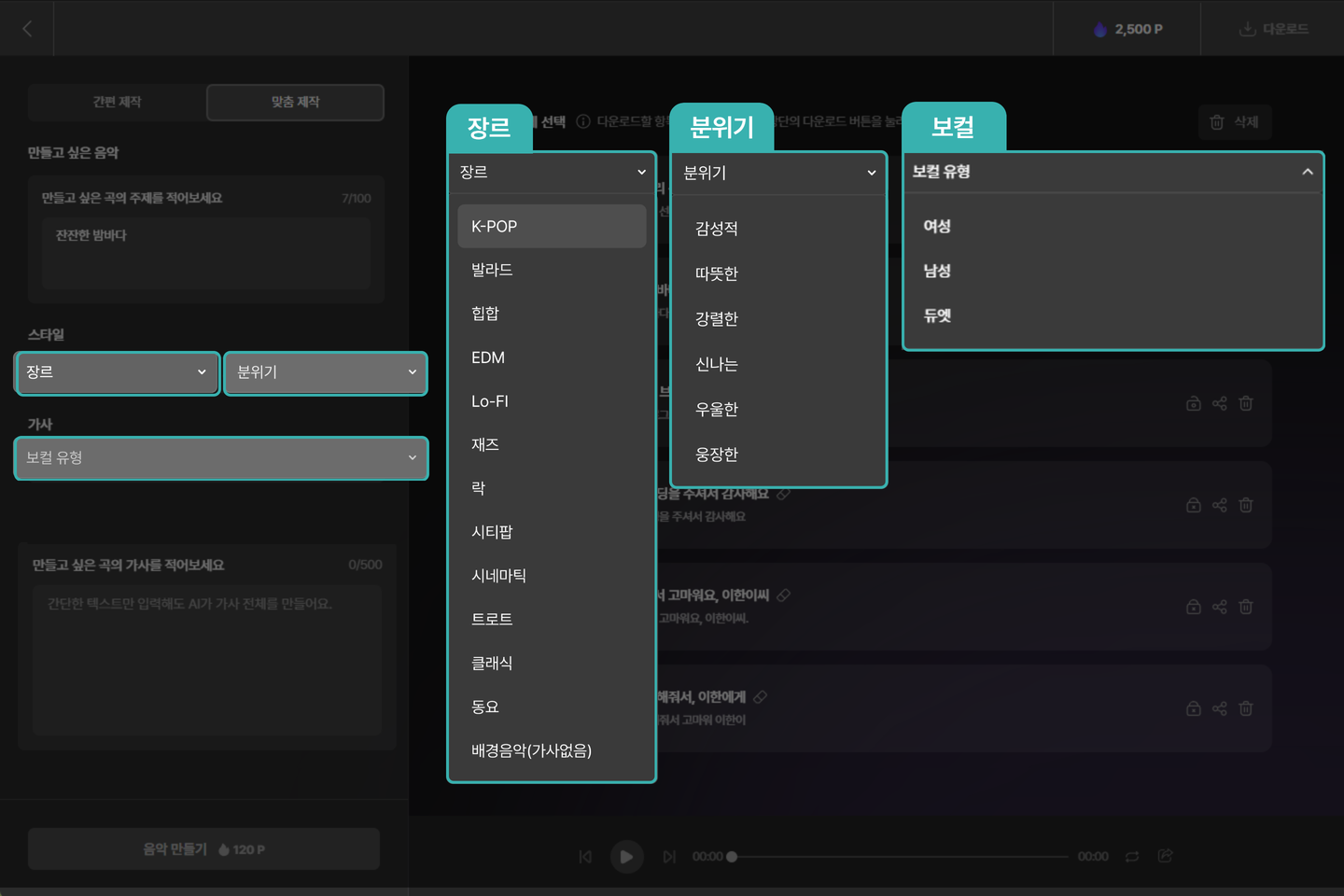The height and width of the screenshot is (896, 1344).
Task: Toggle the lock on the top song row
Action: [x=1194, y=403]
